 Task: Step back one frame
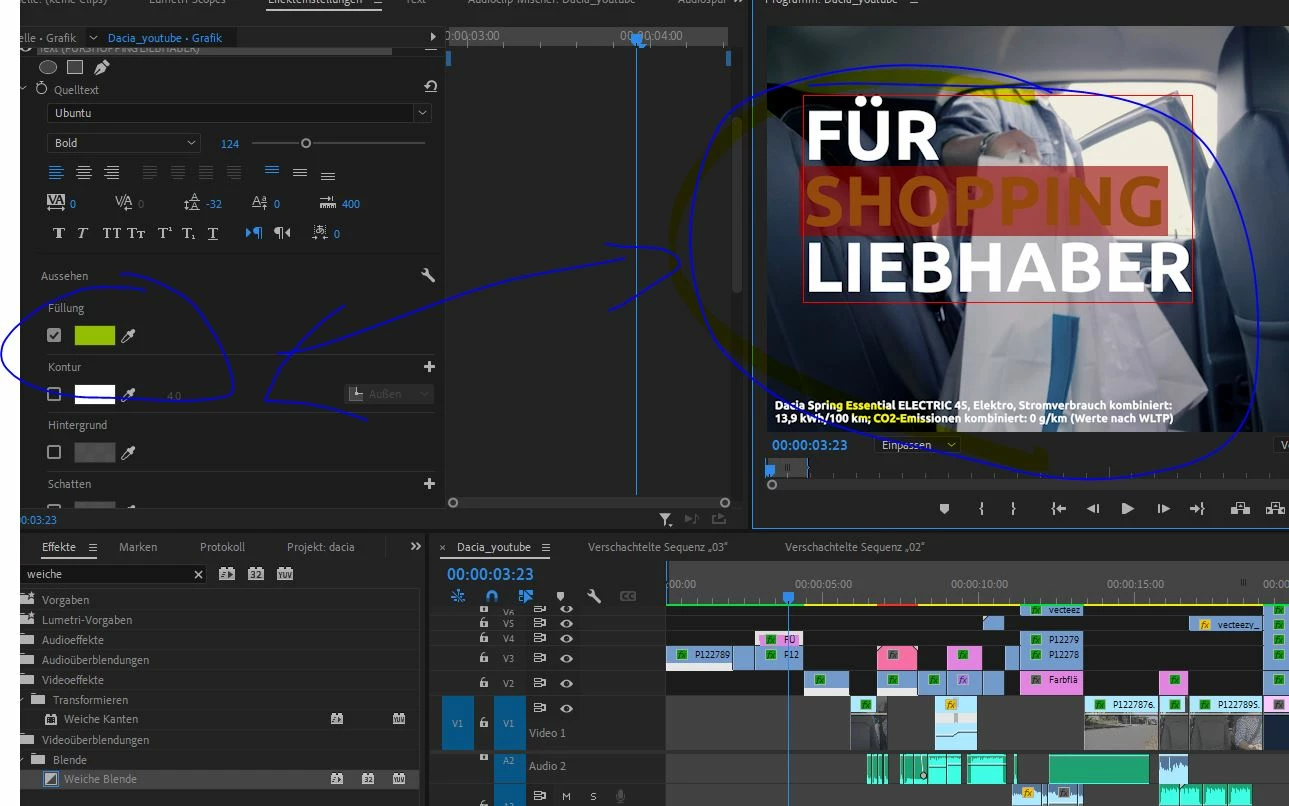coord(1093,508)
